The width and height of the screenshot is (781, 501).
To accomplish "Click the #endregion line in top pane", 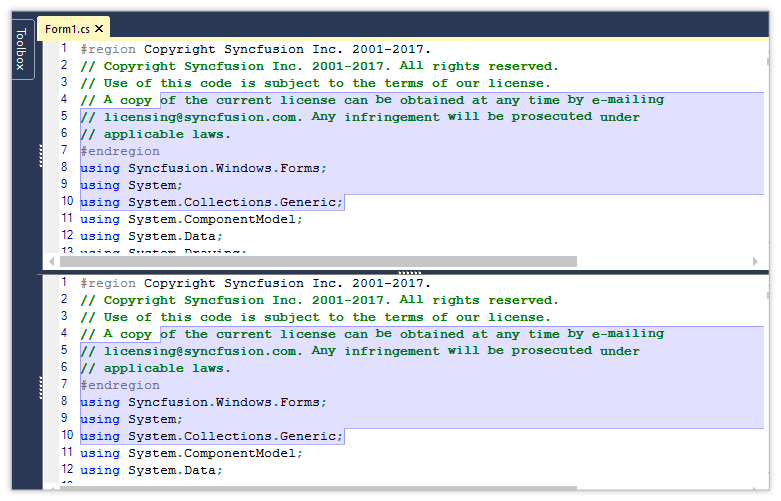I will (x=120, y=151).
